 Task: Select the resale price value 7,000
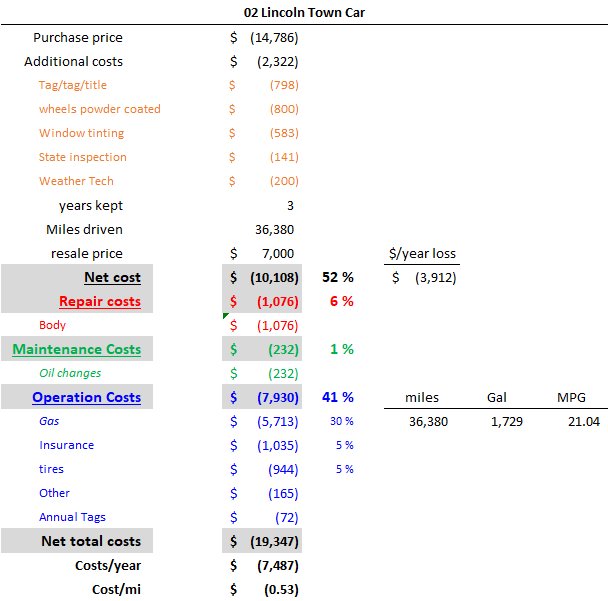point(278,253)
